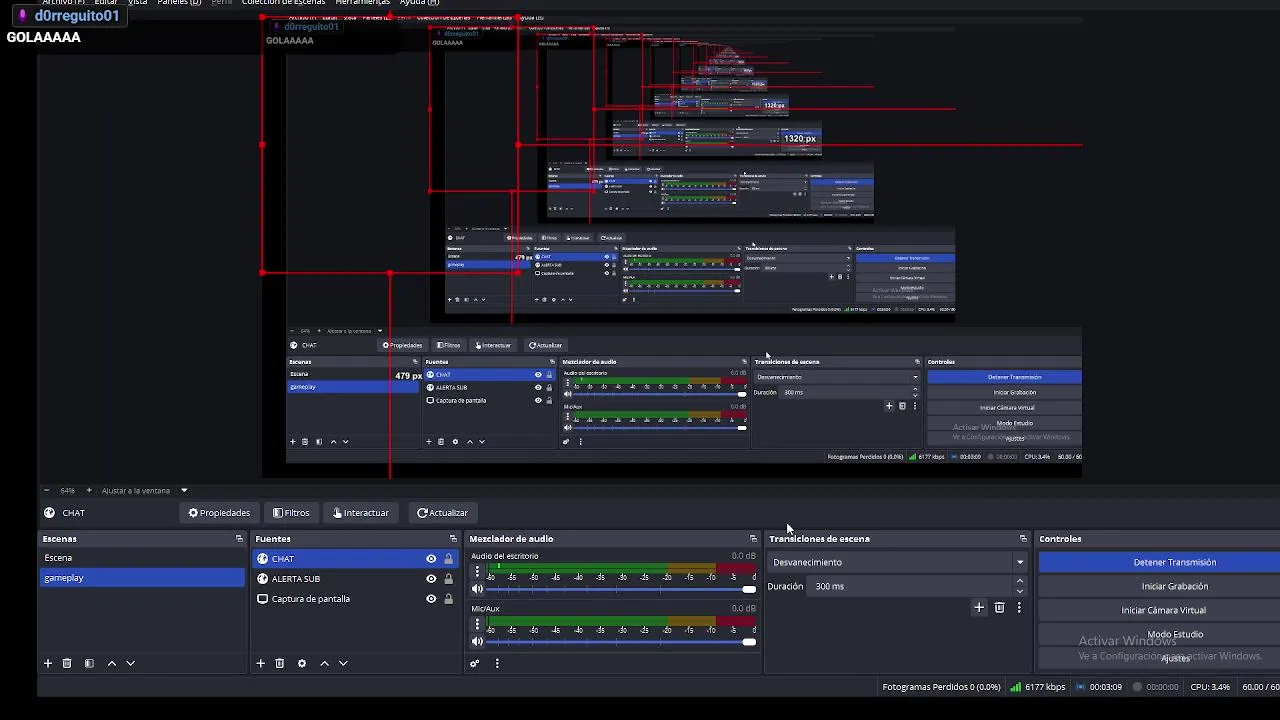
Task: Open the Ajustar a la ventana dropdown
Action: [x=184, y=491]
